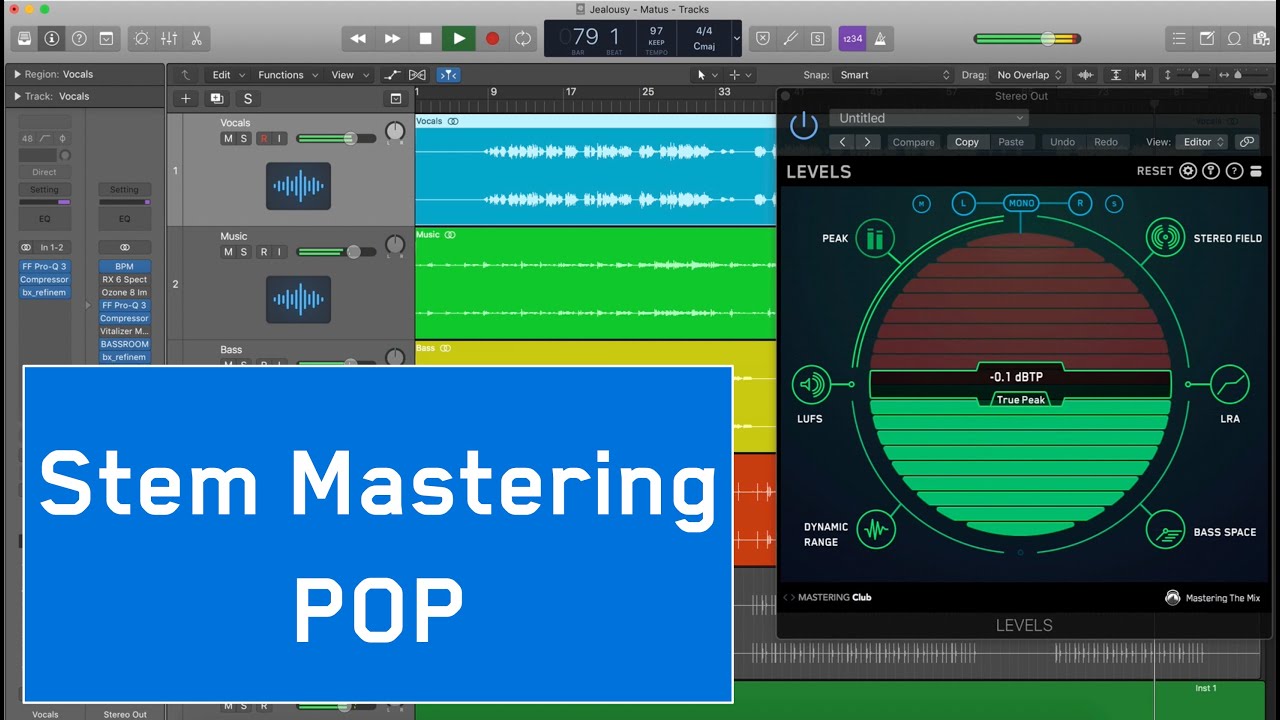
Task: Open the Drag No Overlap dropdown
Action: tap(1028, 75)
